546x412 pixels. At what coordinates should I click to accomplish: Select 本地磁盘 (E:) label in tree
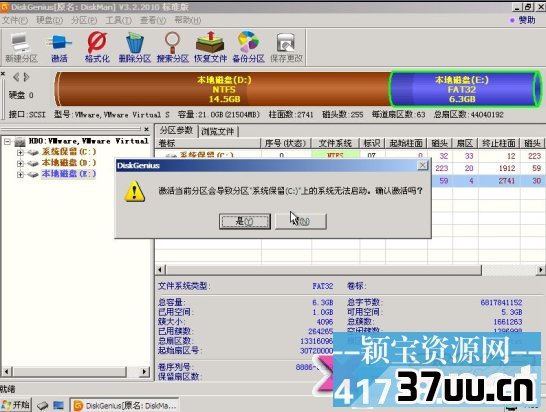click(69, 174)
